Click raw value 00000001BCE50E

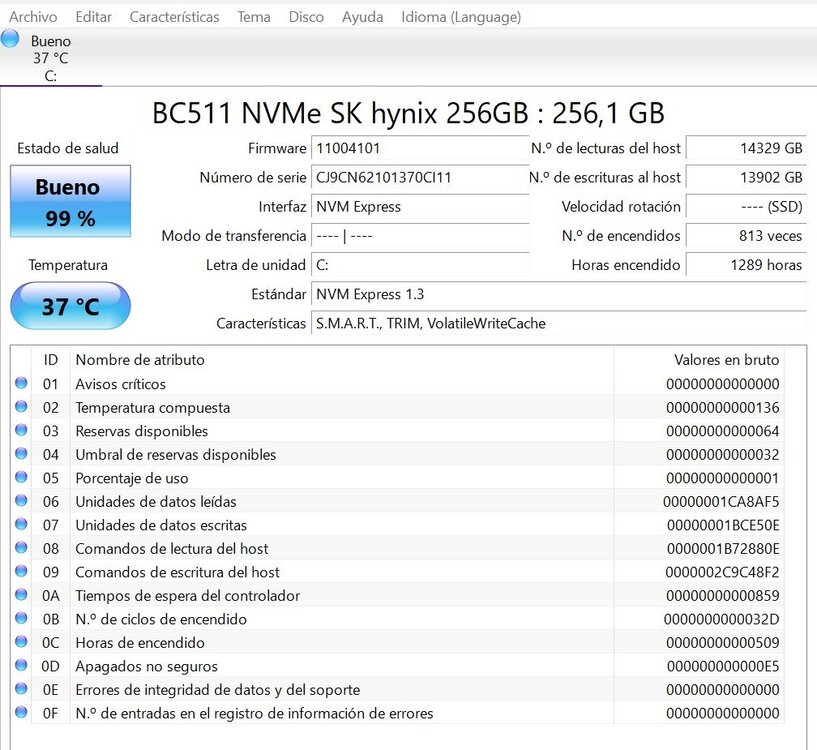[723, 525]
